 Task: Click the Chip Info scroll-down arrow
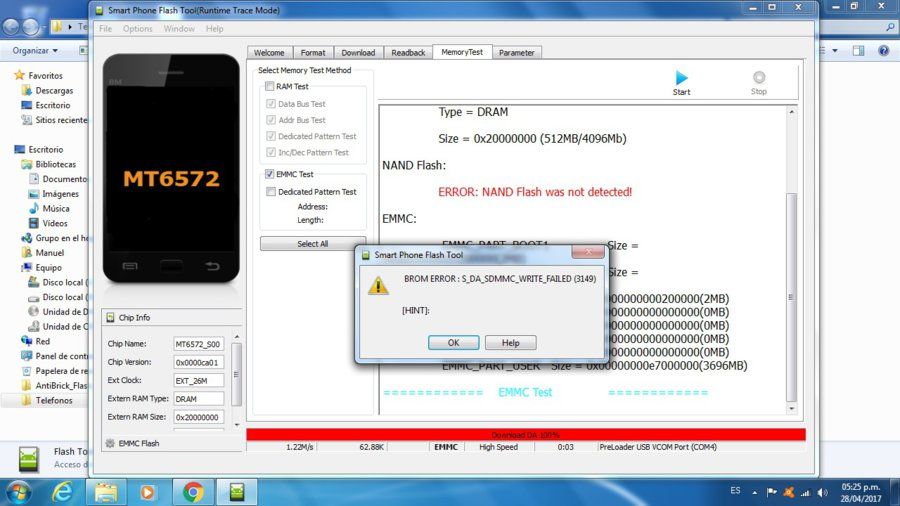(236, 425)
